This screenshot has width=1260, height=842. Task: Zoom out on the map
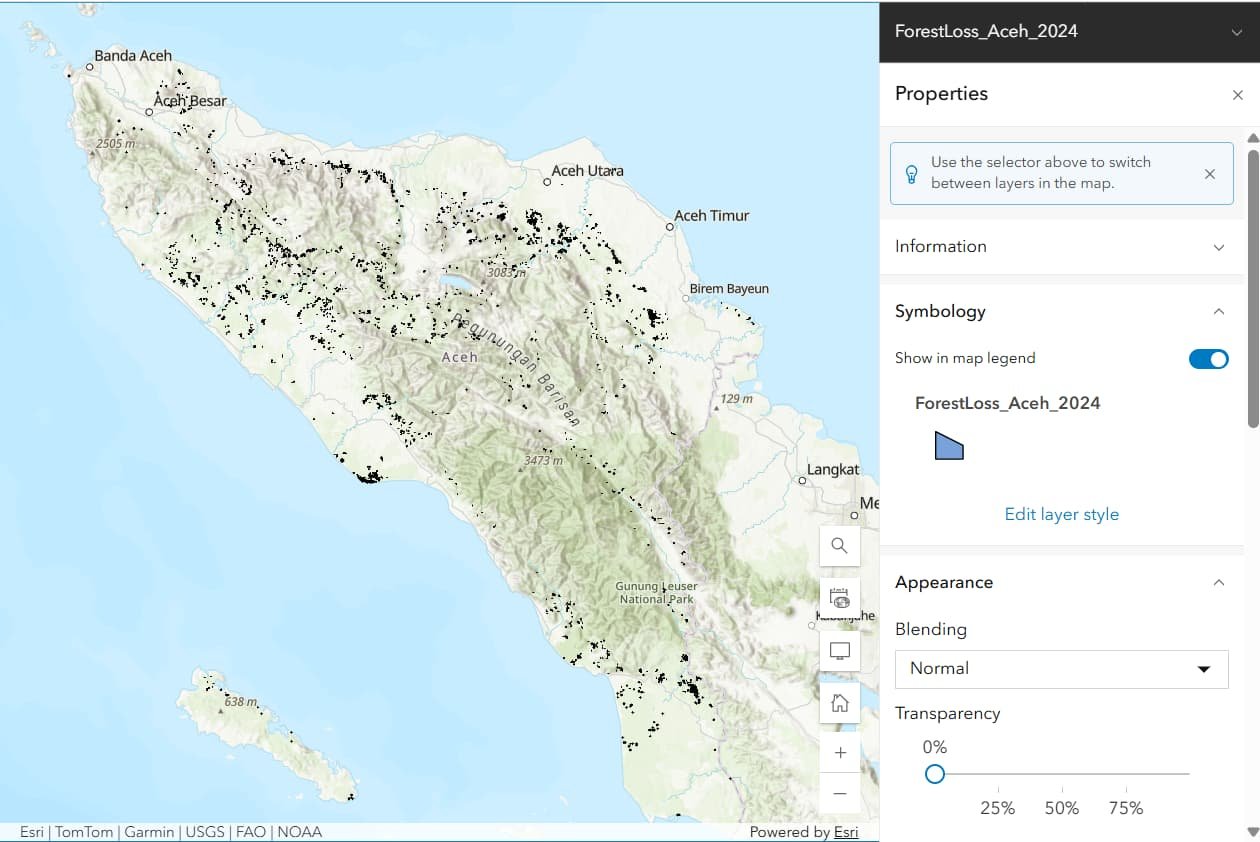click(x=839, y=794)
